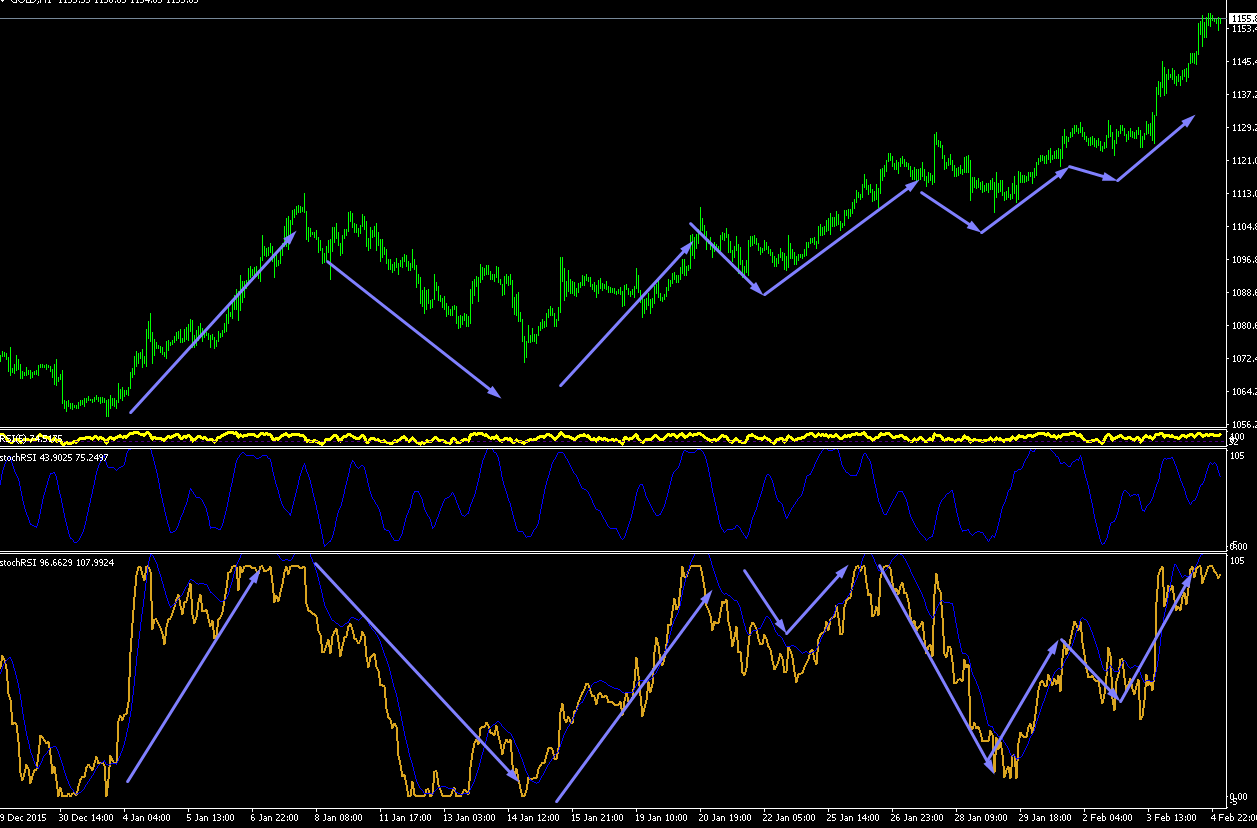Image resolution: width=1257 pixels, height=828 pixels.
Task: Click the '5 Jan 13:00' time axis label
Action: point(211,818)
